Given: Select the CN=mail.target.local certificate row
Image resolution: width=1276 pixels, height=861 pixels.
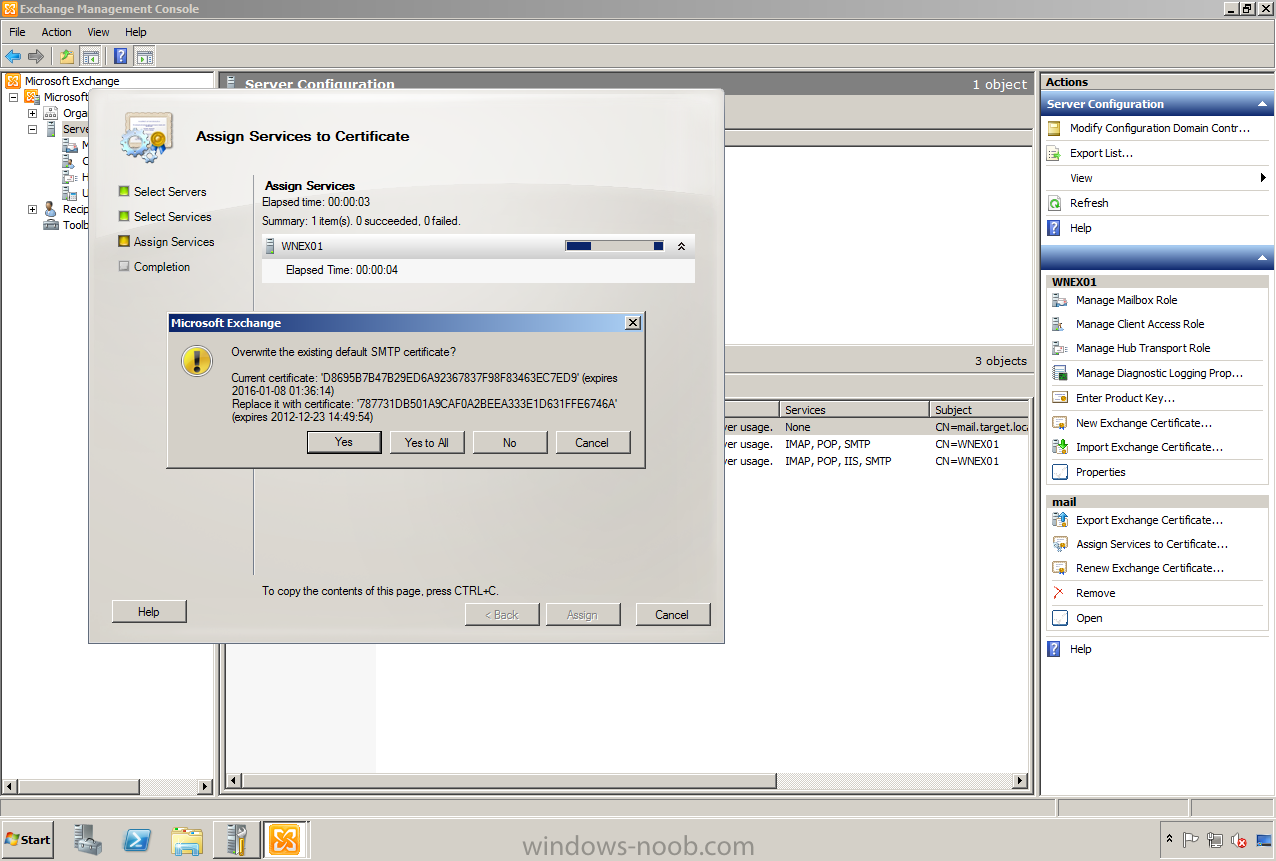Looking at the screenshot, I should pyautogui.click(x=878, y=427).
